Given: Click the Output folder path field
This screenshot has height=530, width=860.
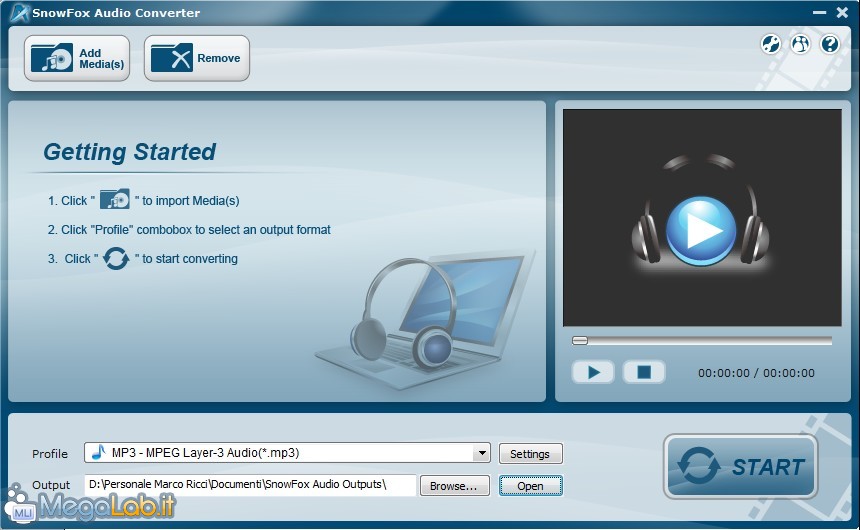Looking at the screenshot, I should [250, 485].
